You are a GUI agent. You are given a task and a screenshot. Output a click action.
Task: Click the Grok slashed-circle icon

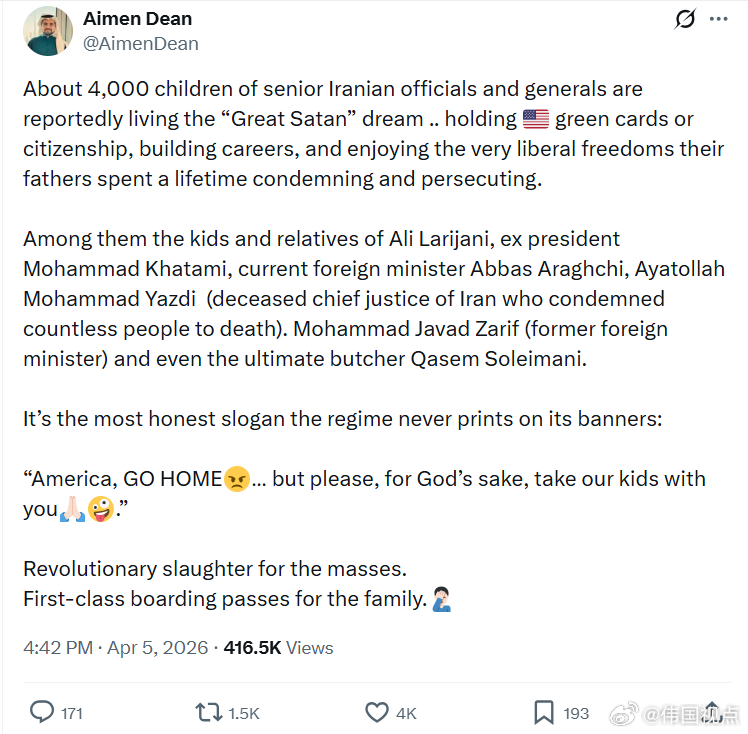tap(685, 19)
